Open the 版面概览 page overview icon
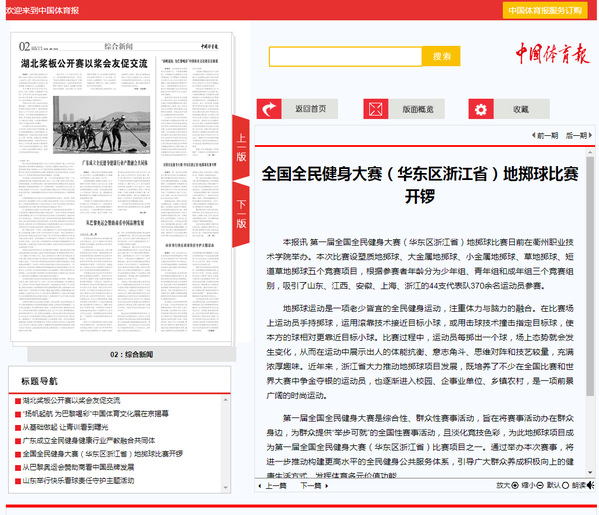The image size is (599, 515). pyautogui.click(x=376, y=109)
